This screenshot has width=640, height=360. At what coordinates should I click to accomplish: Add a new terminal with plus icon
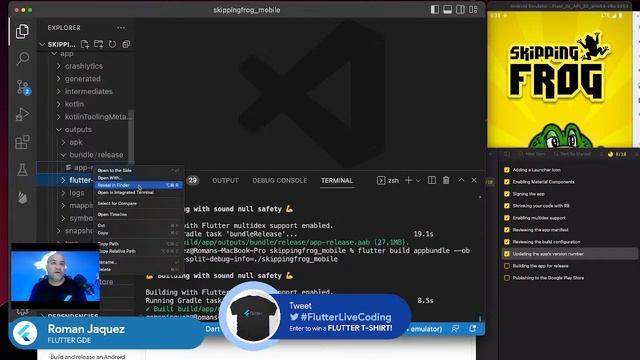pos(408,180)
